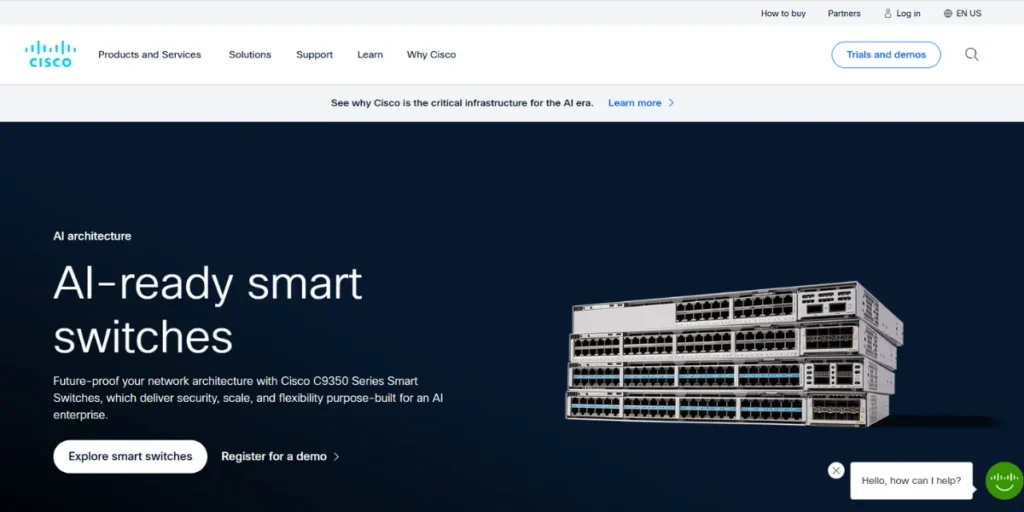This screenshot has width=1024, height=512.
Task: Click the Partners link
Action: [x=844, y=13]
